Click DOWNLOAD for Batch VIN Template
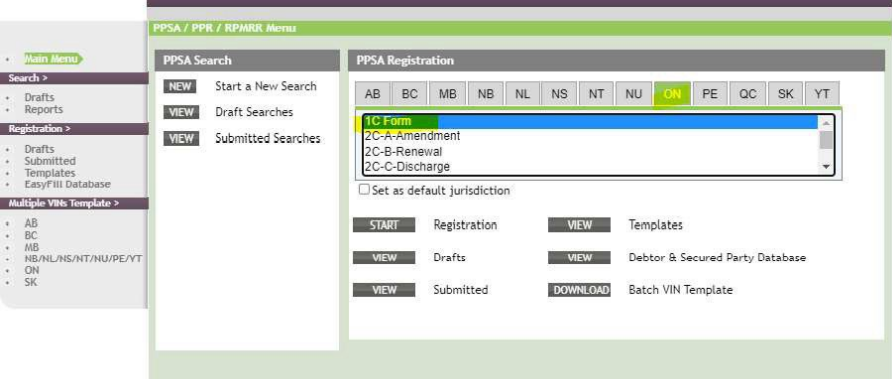892x379 pixels. (x=579, y=290)
